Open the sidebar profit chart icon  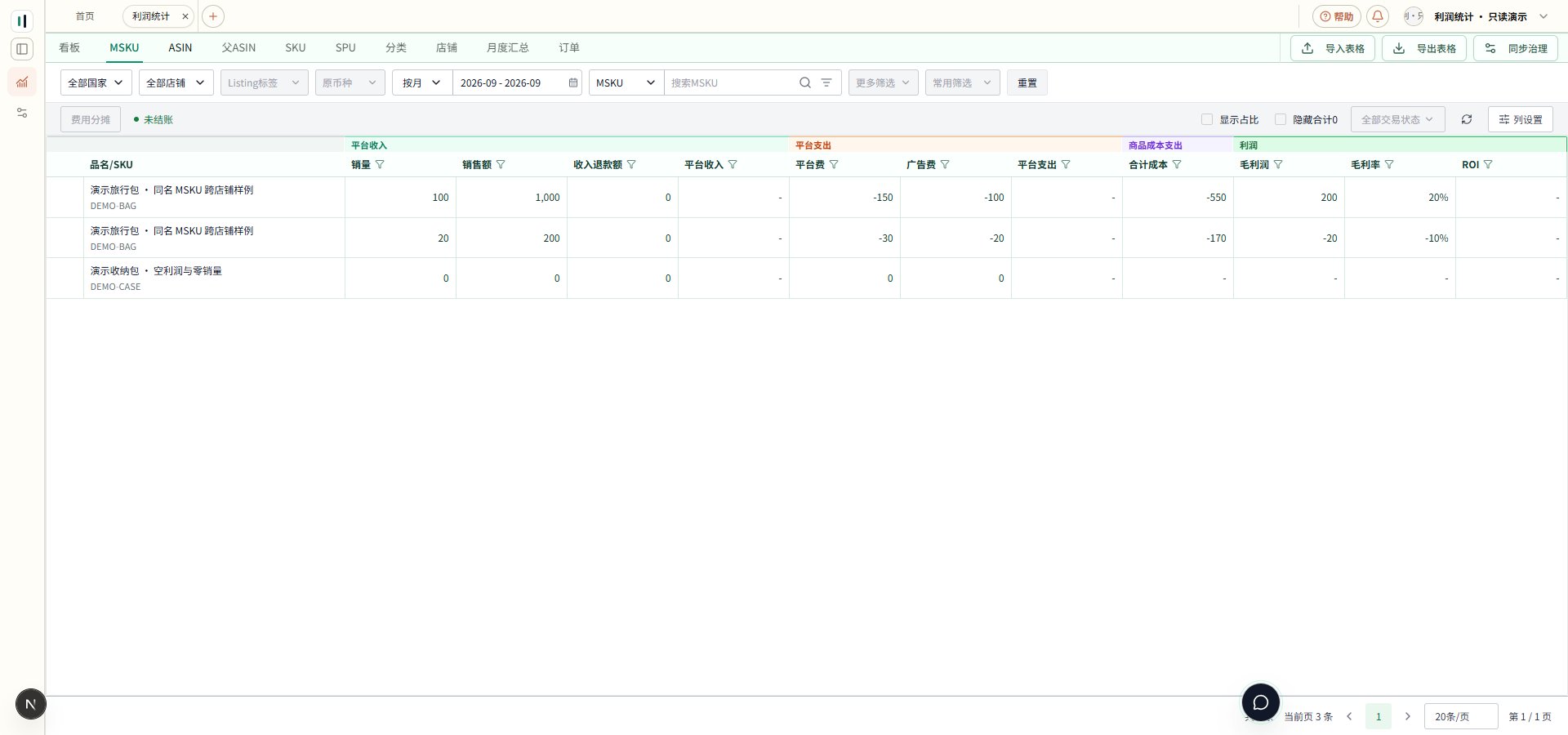22,82
